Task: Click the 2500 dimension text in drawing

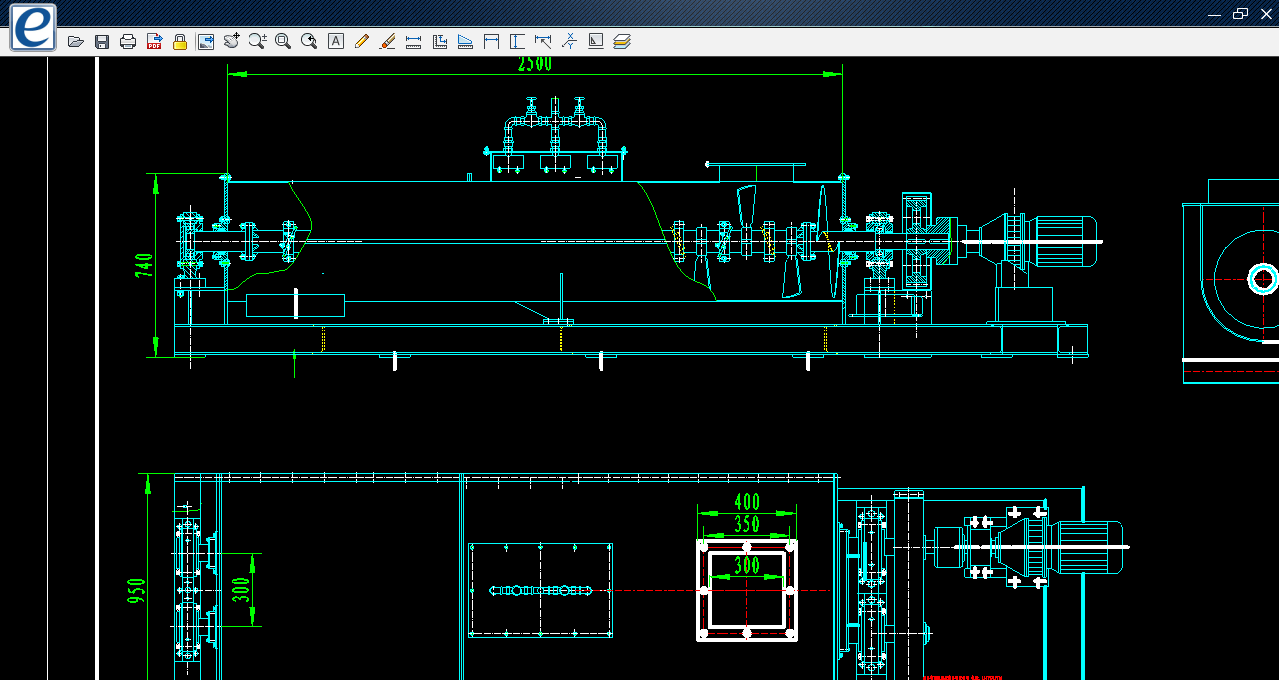Action: pyautogui.click(x=534, y=64)
